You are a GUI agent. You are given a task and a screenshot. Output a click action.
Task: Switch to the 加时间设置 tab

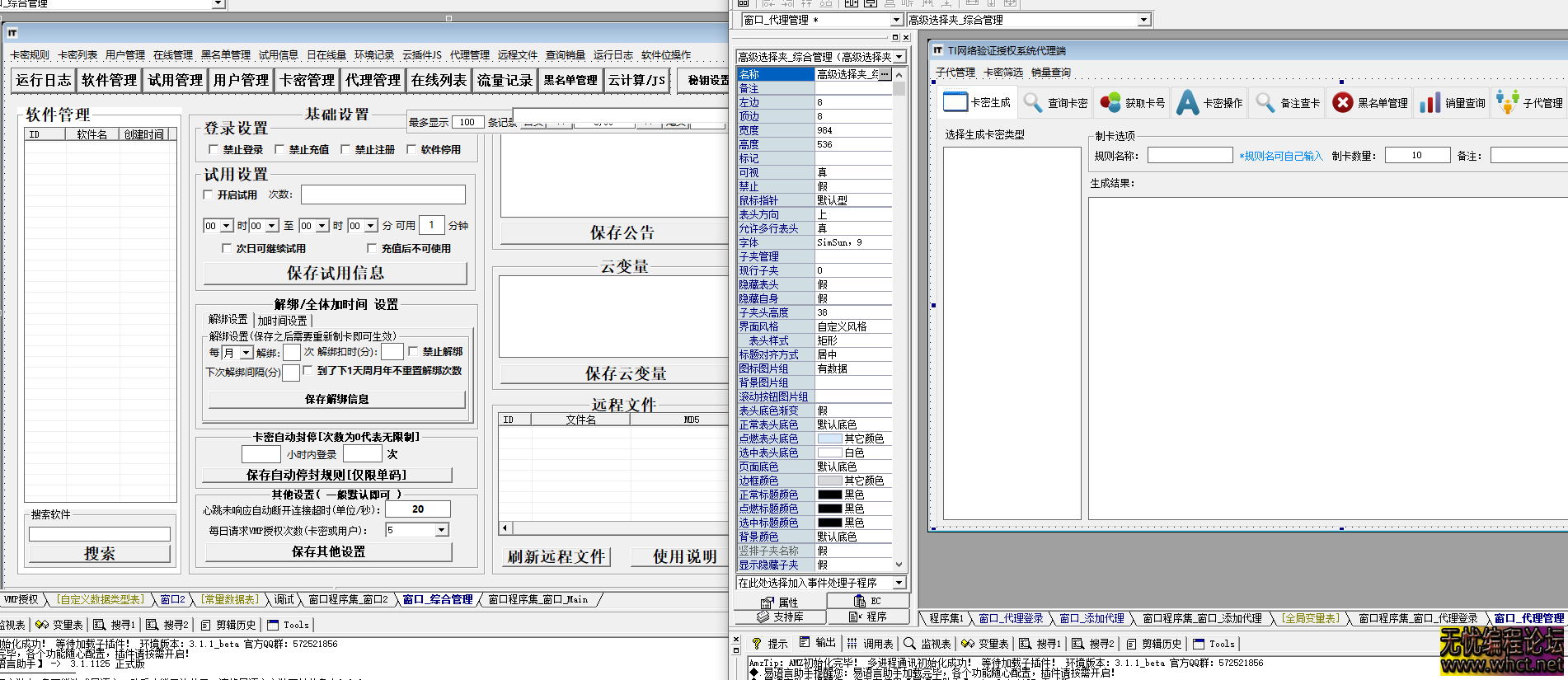282,320
